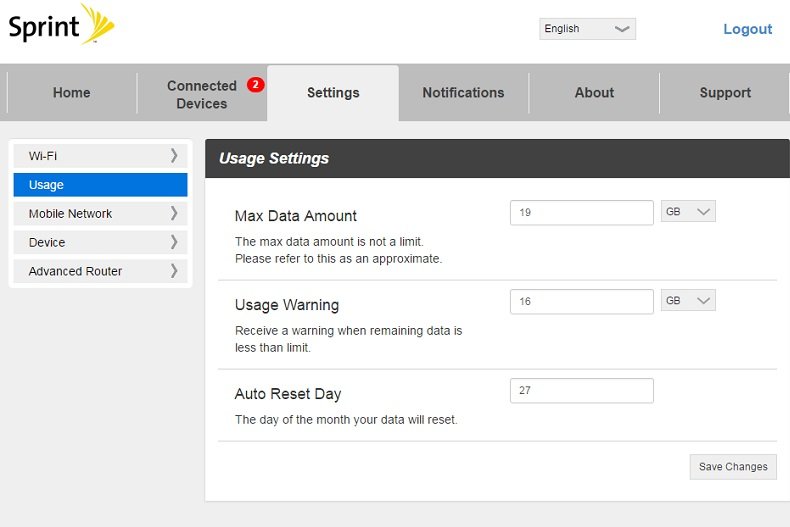Expand the Advanced Router sidebar section
This screenshot has height=527, width=790.
click(x=100, y=271)
